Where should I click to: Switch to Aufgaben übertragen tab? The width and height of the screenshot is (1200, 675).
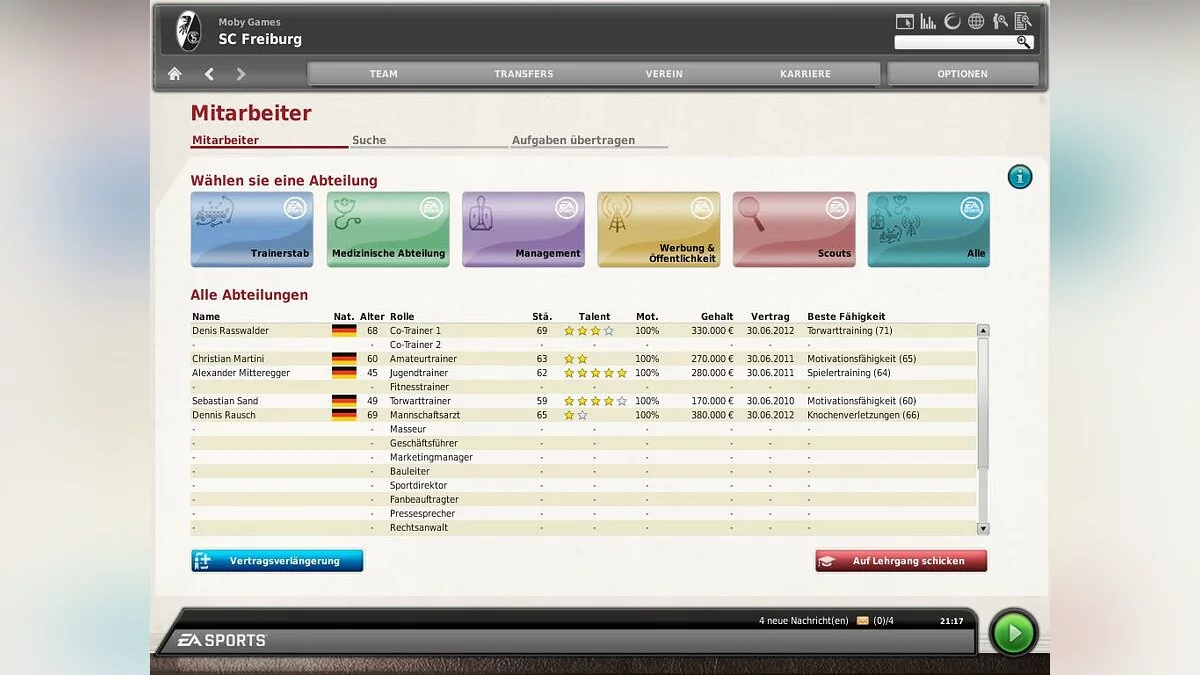[x=573, y=141]
